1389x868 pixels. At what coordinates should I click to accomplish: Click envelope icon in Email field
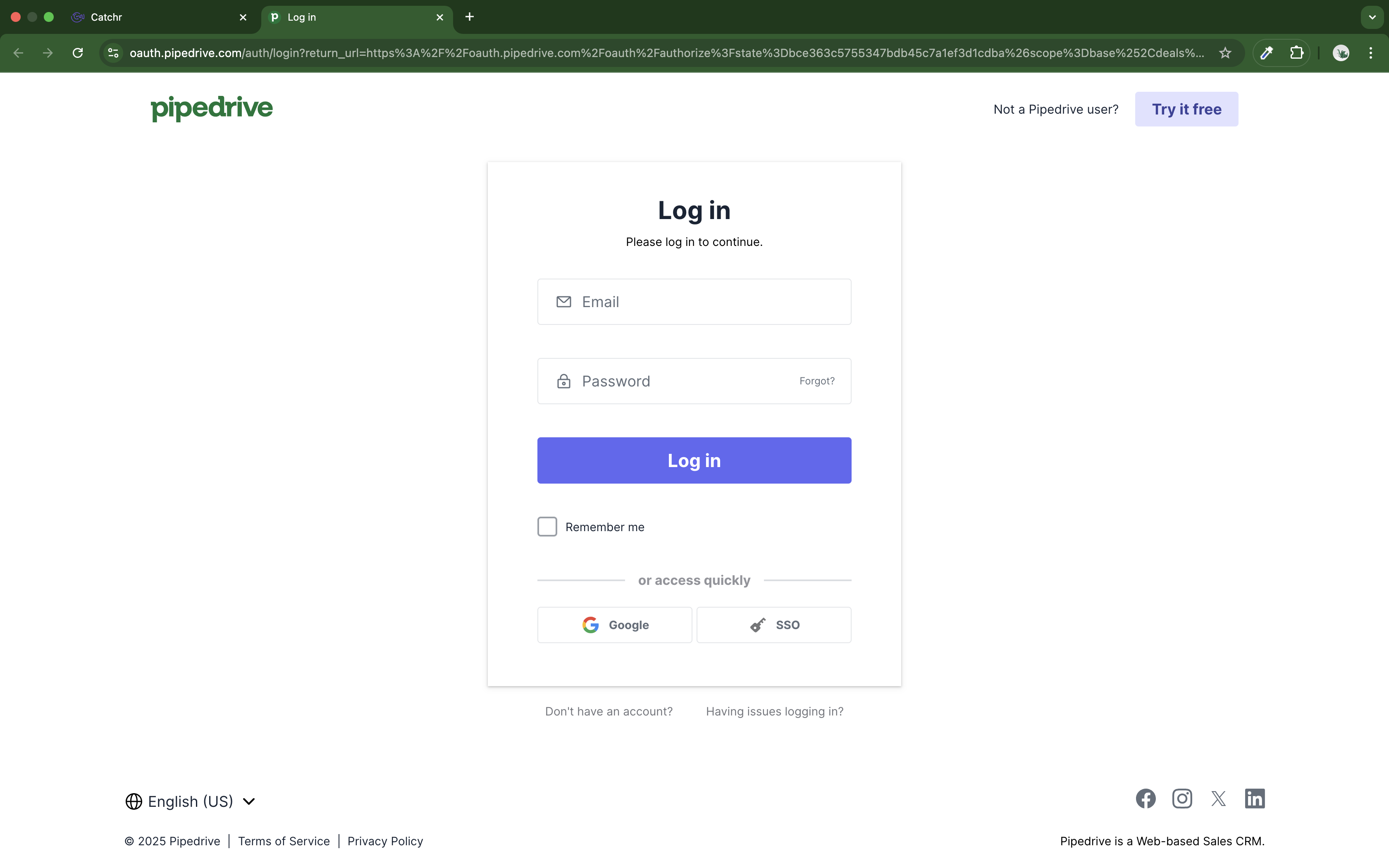563,302
